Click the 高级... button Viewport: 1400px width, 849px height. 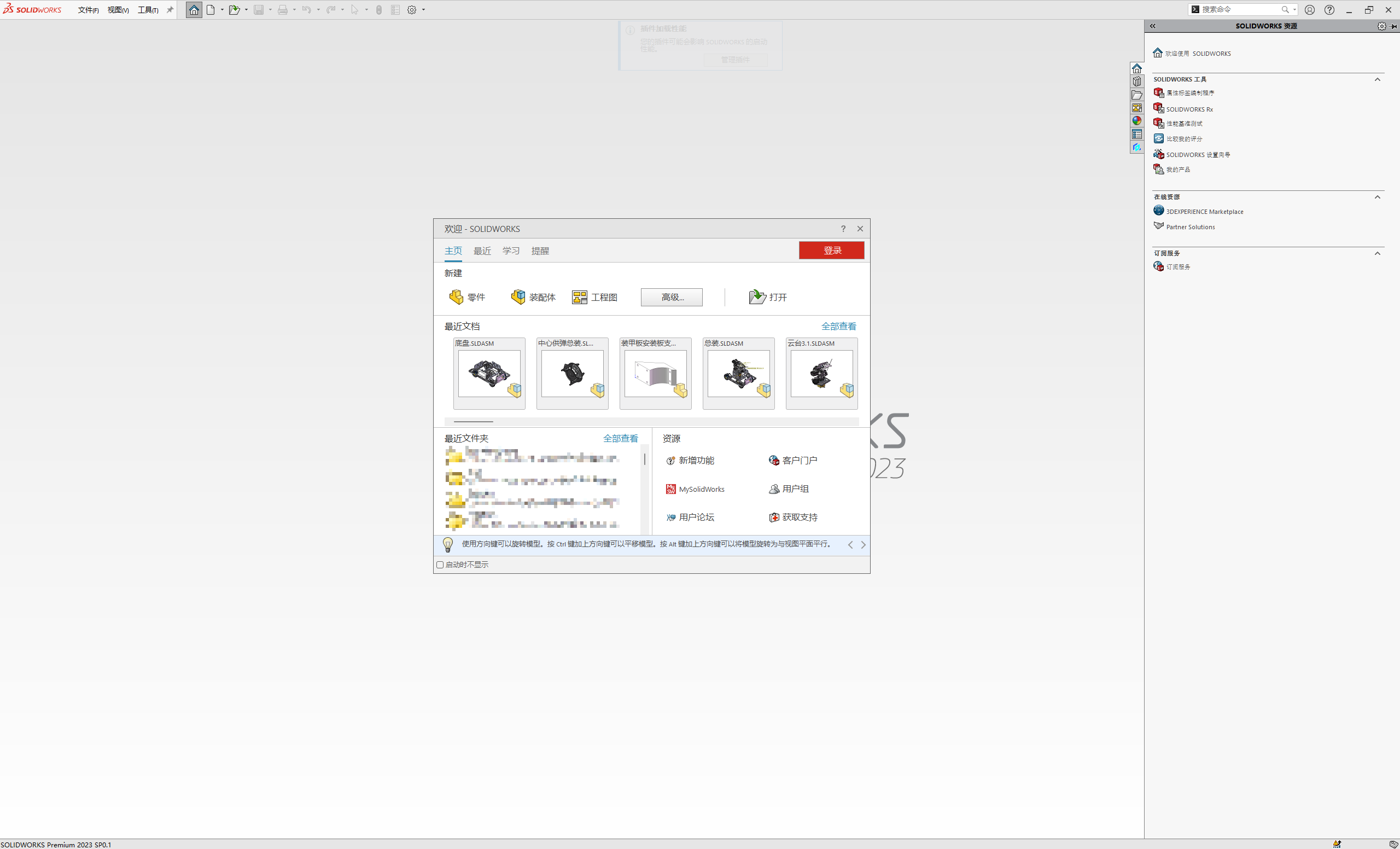(x=672, y=297)
